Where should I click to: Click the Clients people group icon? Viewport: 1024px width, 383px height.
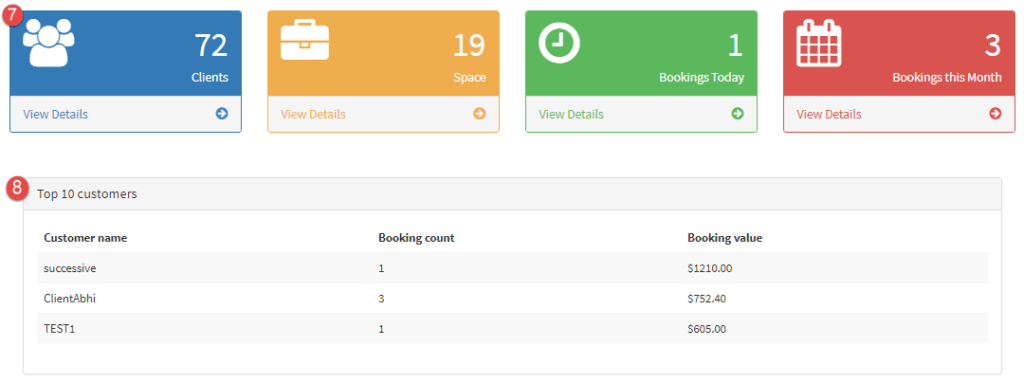pyautogui.click(x=48, y=42)
